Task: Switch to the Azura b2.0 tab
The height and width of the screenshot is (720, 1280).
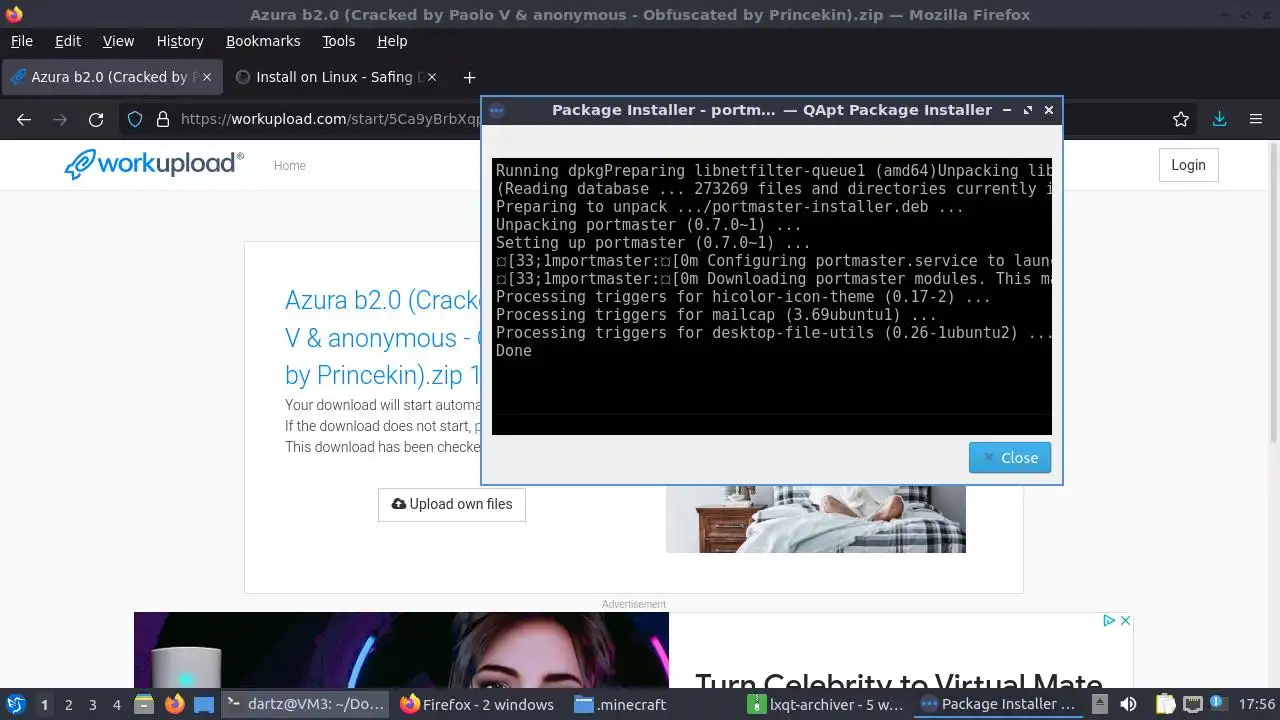Action: coord(112,77)
